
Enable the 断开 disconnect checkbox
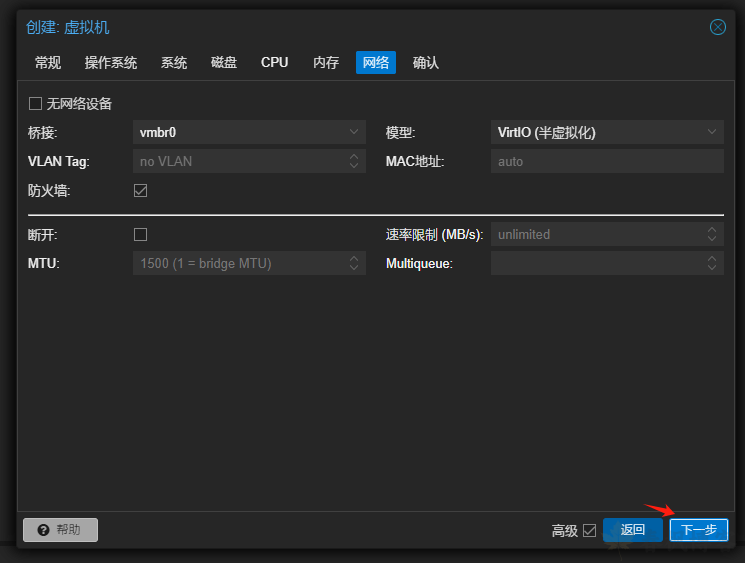click(x=140, y=234)
